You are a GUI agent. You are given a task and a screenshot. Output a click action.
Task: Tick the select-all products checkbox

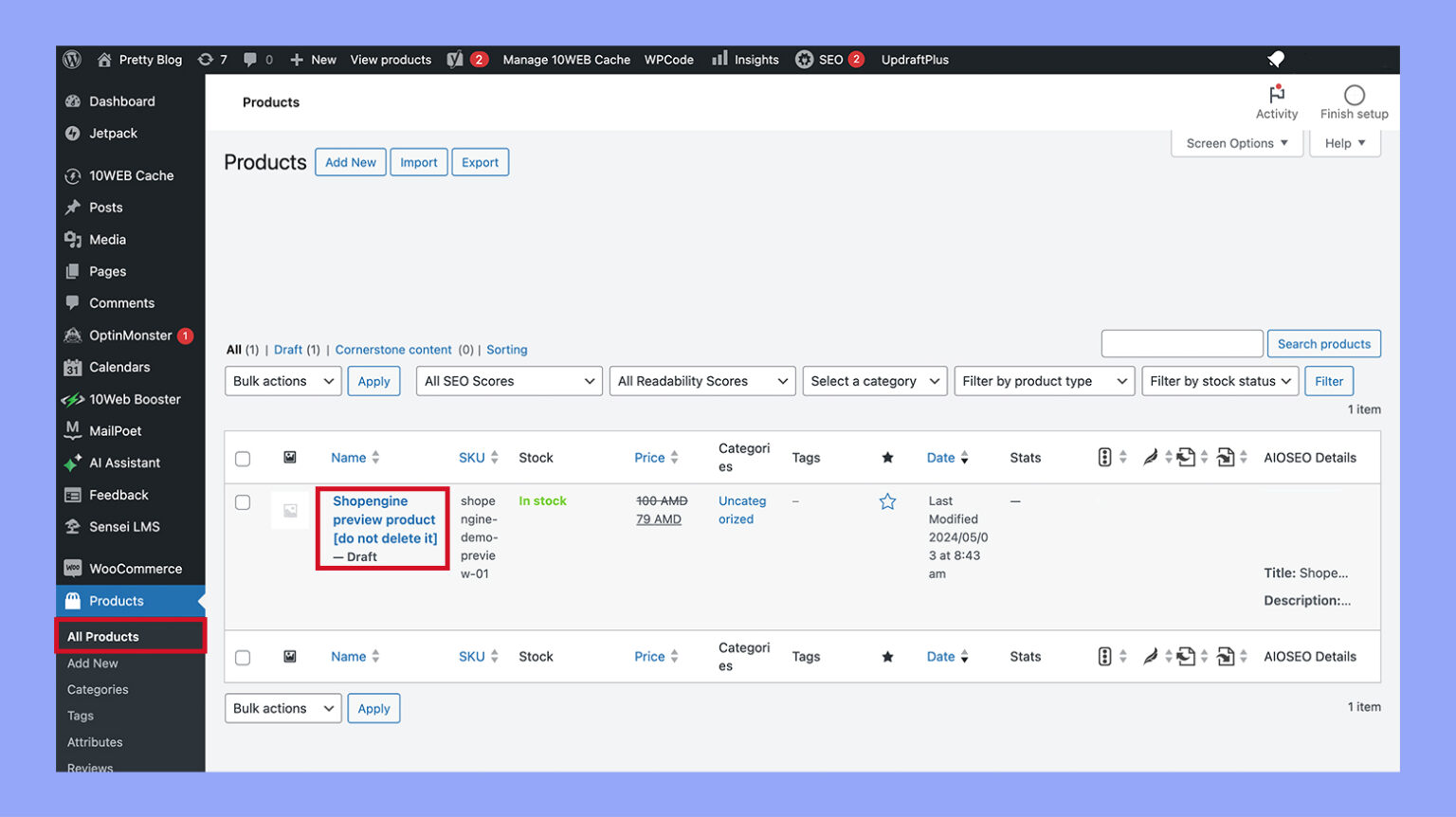(x=243, y=457)
